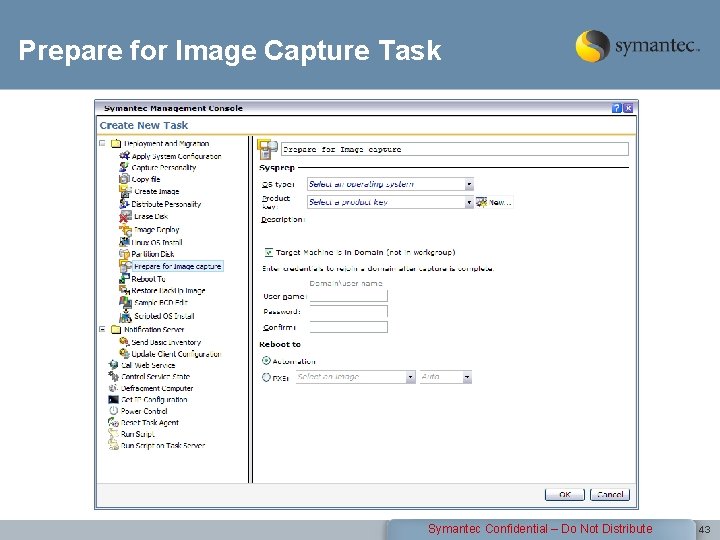Click the Update Client Configuration icon
The height and width of the screenshot is (540, 720).
click(x=124, y=354)
